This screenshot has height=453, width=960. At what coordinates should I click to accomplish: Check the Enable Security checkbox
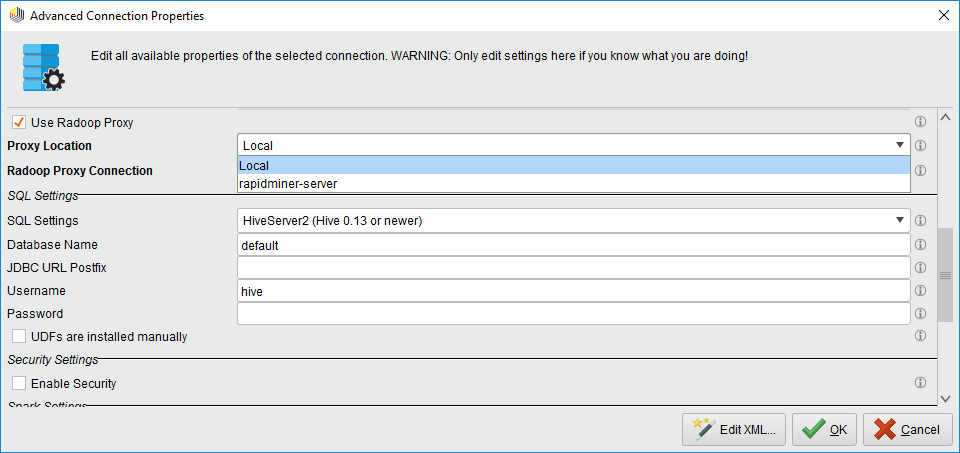[18, 383]
